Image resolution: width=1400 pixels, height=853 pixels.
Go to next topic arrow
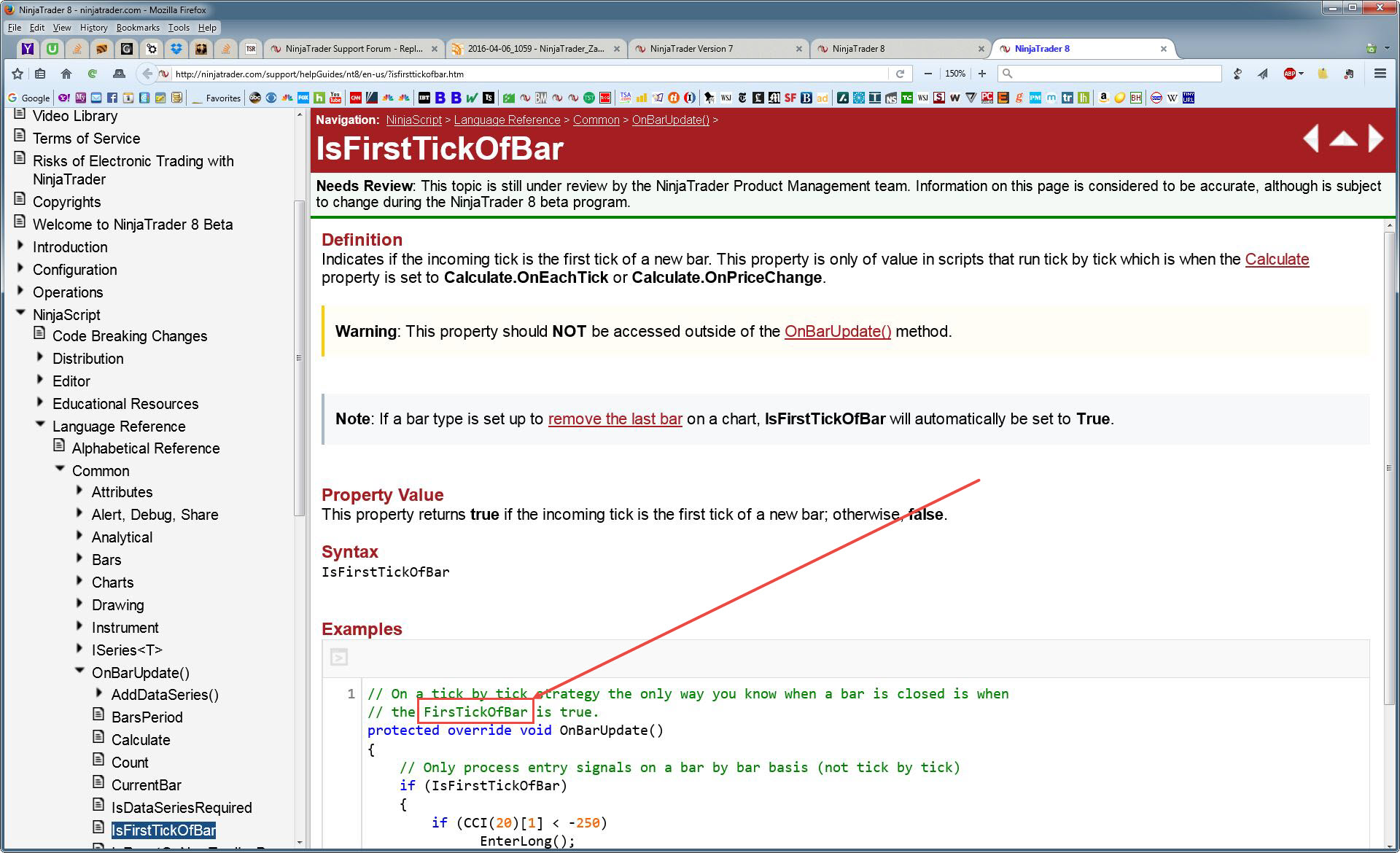pos(1375,139)
